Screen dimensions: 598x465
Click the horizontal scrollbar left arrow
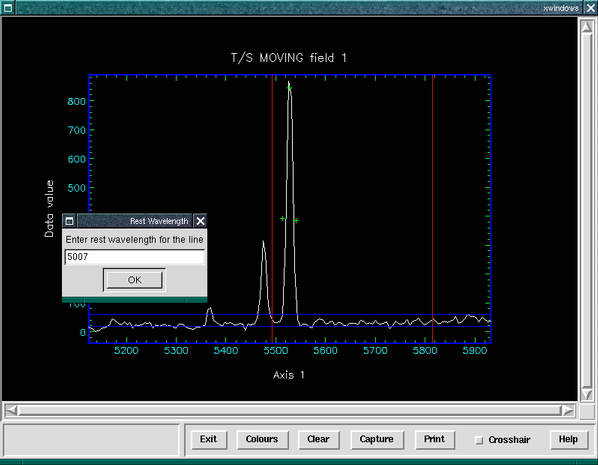tap(11, 411)
